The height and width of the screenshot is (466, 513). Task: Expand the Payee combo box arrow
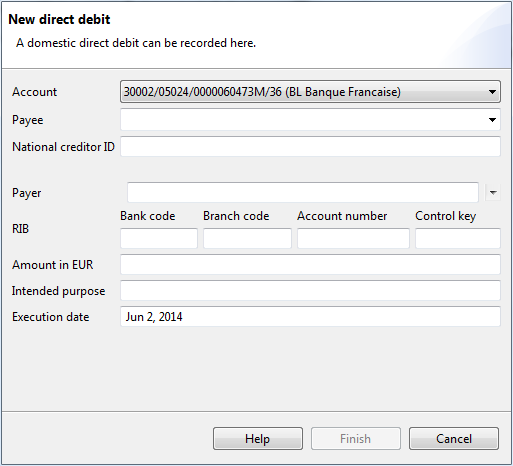tap(492, 120)
